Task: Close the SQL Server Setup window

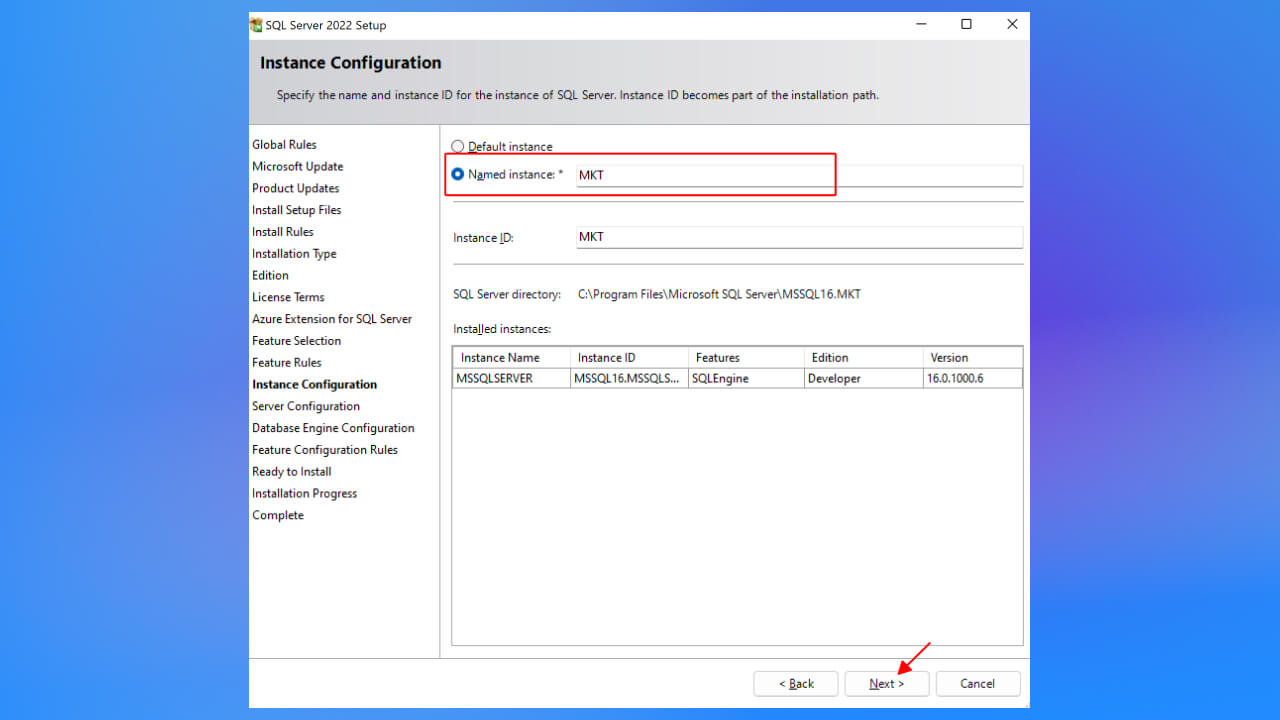Action: pos(1012,25)
